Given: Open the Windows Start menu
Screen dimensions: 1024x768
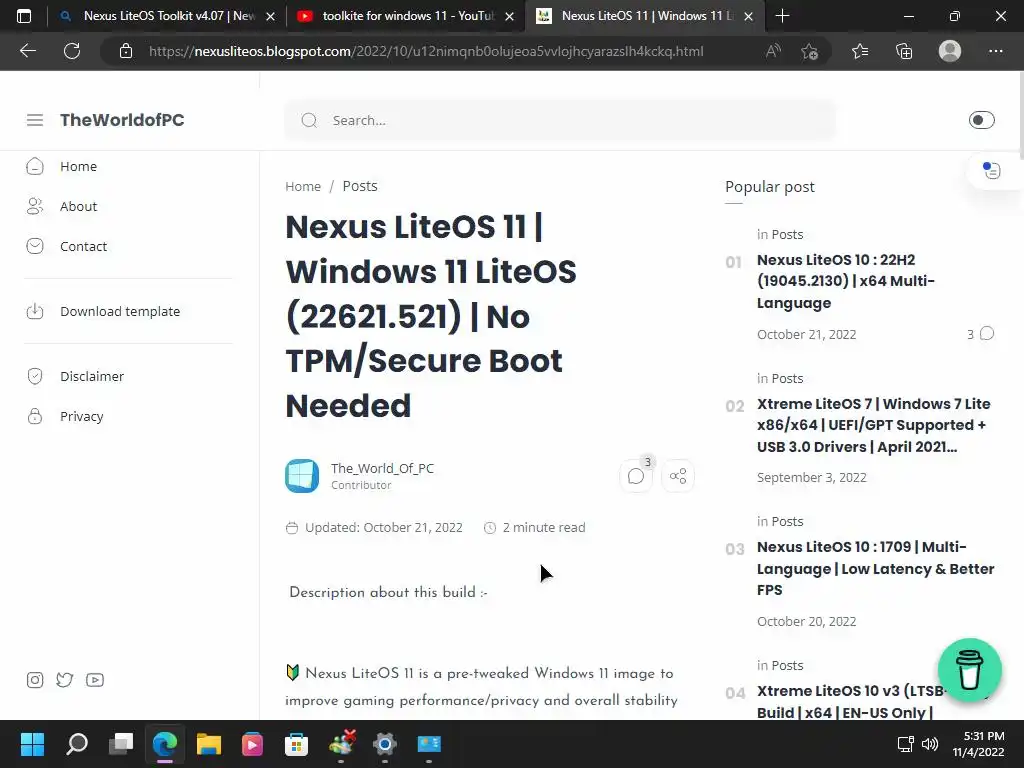Looking at the screenshot, I should 32,744.
